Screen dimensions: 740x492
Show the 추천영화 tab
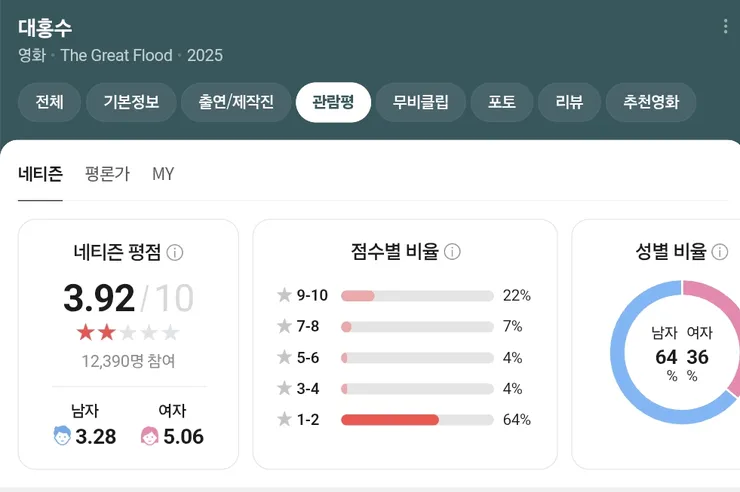651,102
